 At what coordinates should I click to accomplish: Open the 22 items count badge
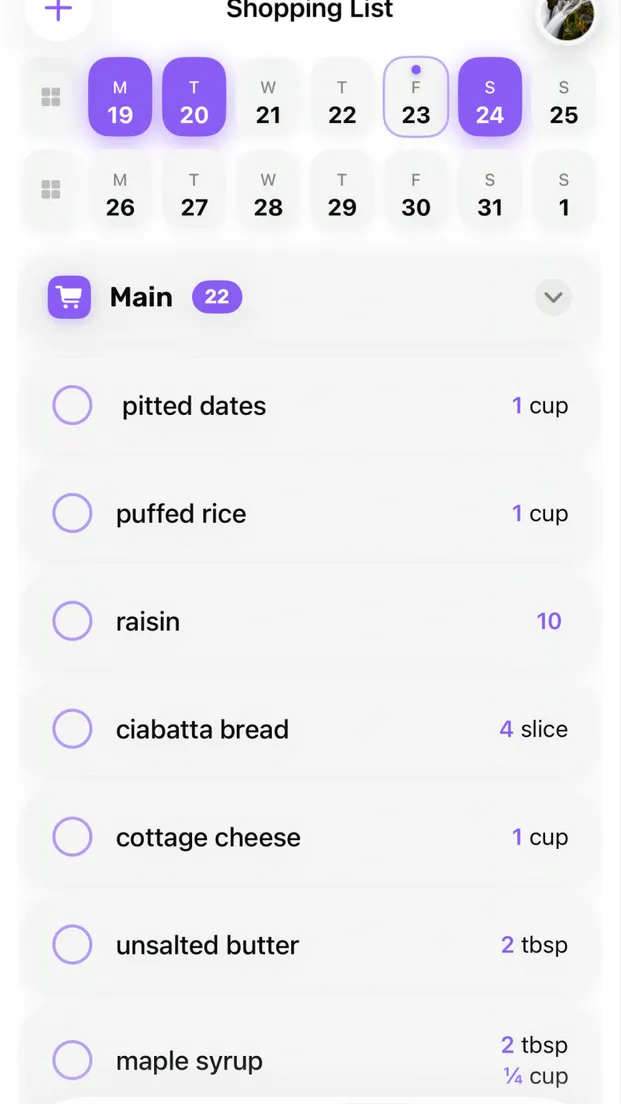[x=216, y=297]
